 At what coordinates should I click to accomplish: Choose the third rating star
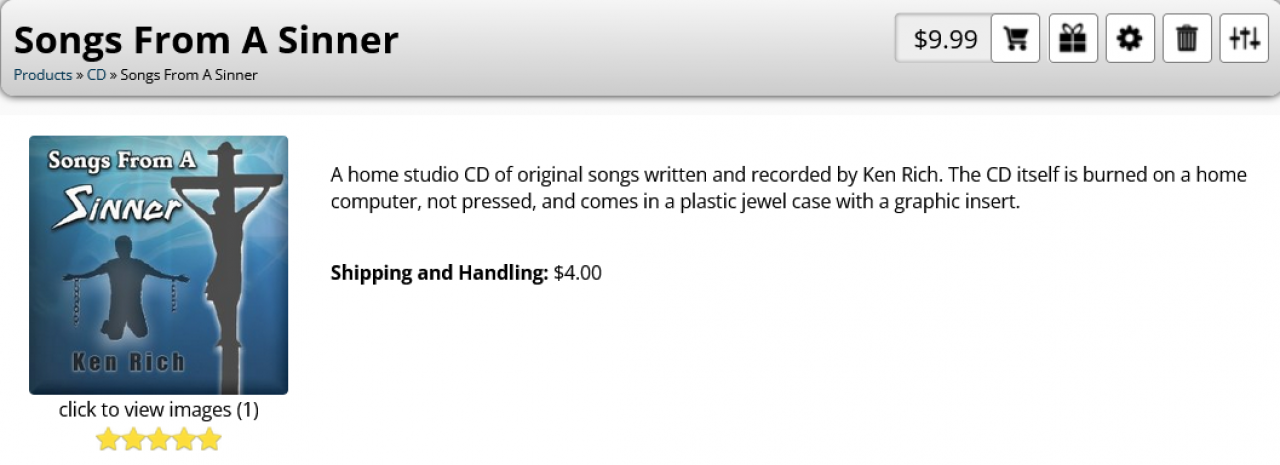(159, 440)
